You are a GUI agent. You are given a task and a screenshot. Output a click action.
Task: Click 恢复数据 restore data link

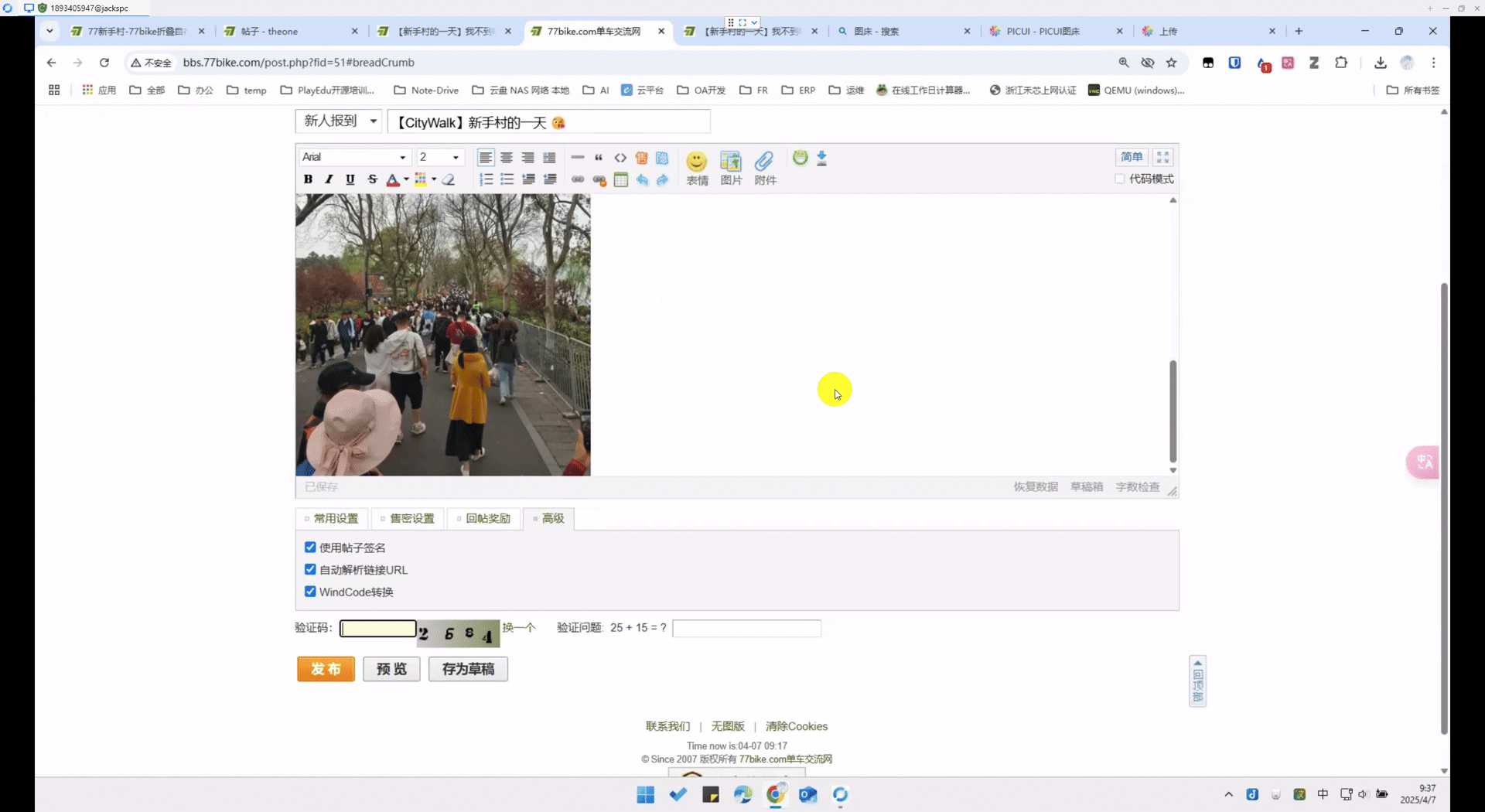pyautogui.click(x=1036, y=486)
